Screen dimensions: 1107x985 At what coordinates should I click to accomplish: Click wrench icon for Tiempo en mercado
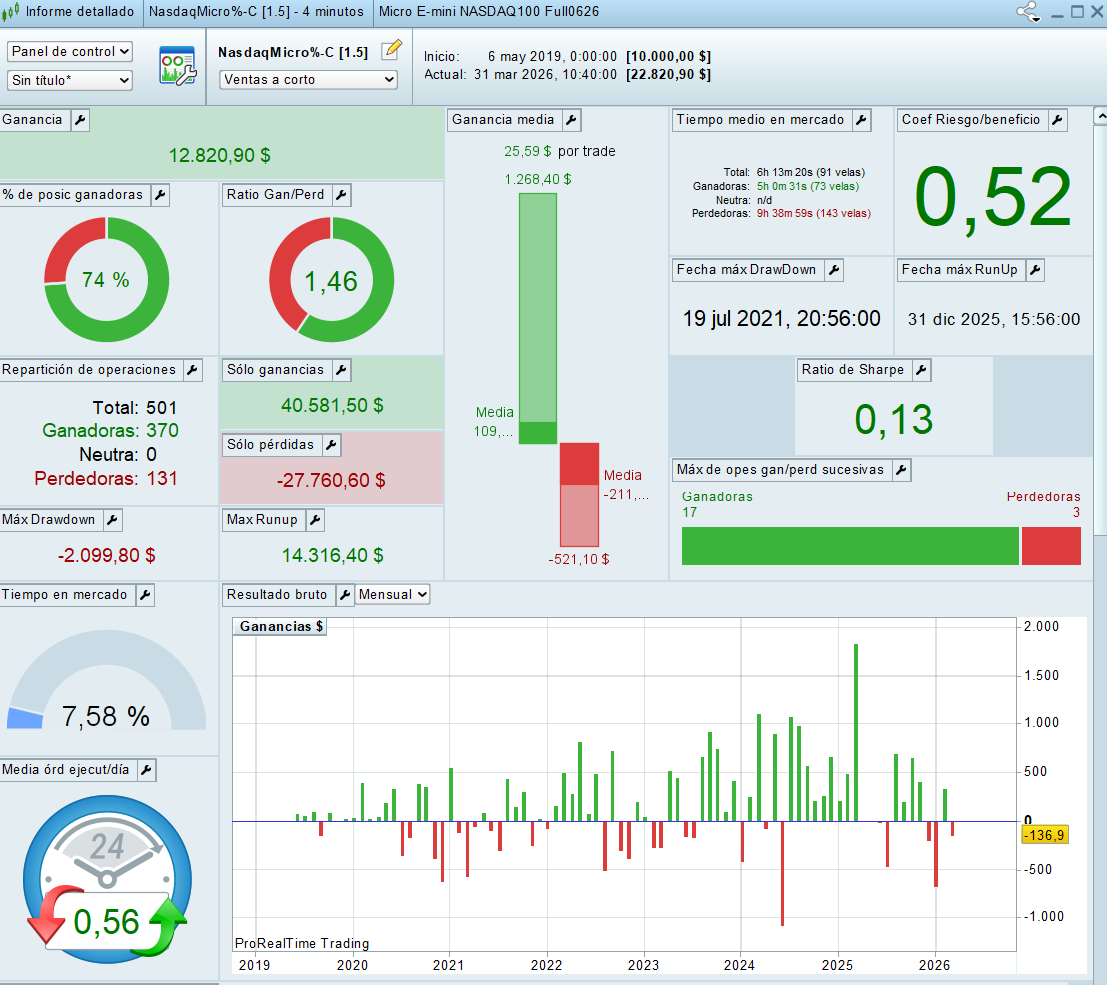(x=145, y=595)
